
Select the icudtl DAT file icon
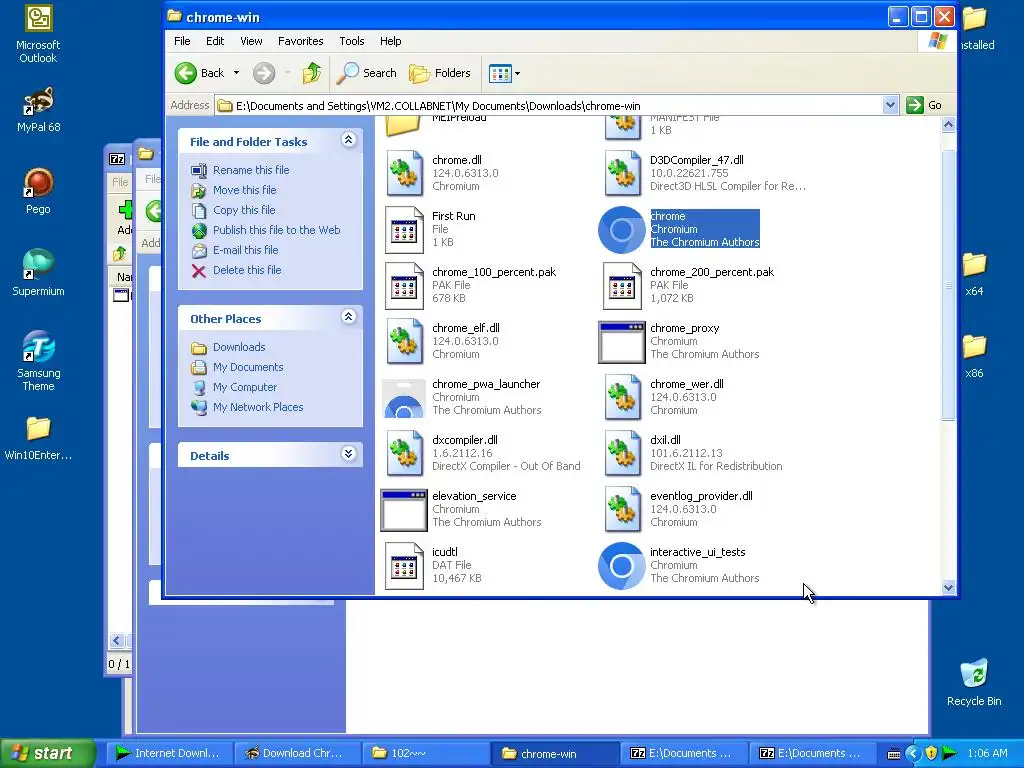click(x=404, y=566)
